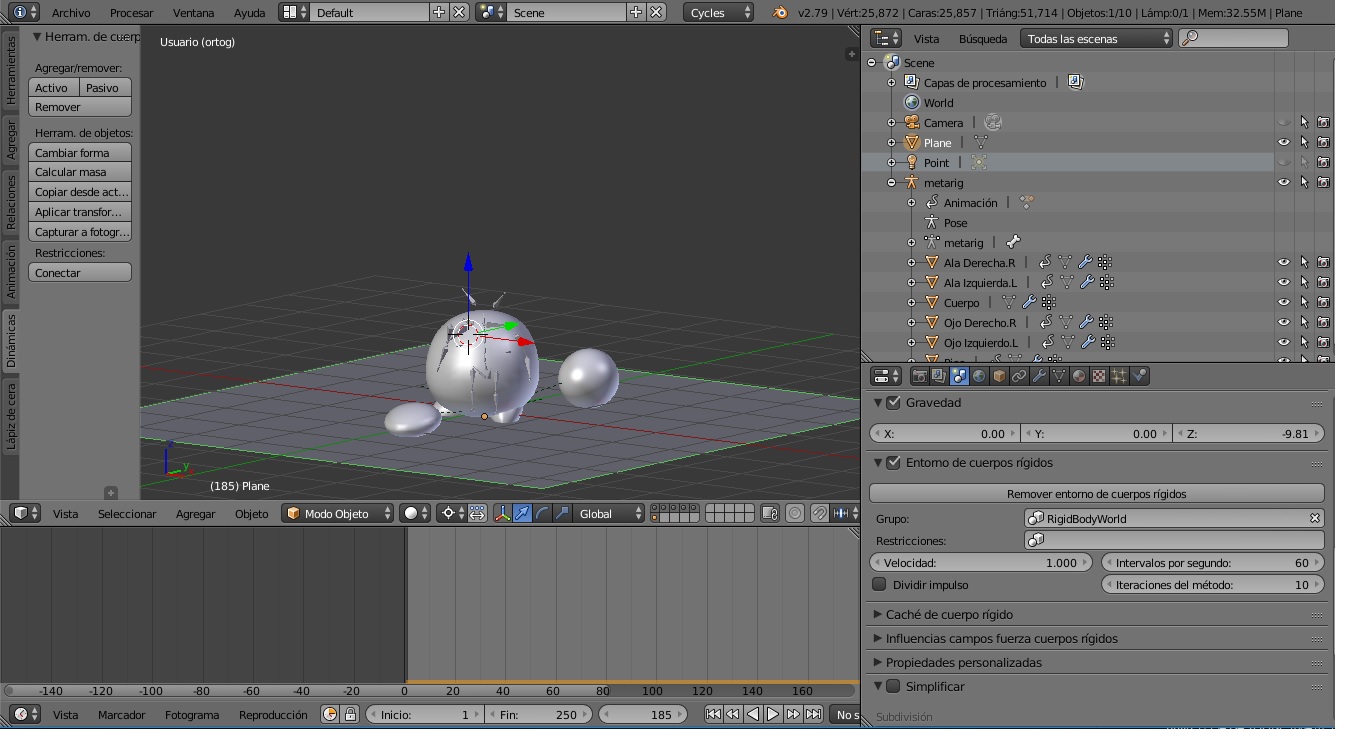The height and width of the screenshot is (746, 1366).
Task: Expand the Caché de cuerpo rígido panel
Action: click(x=949, y=615)
